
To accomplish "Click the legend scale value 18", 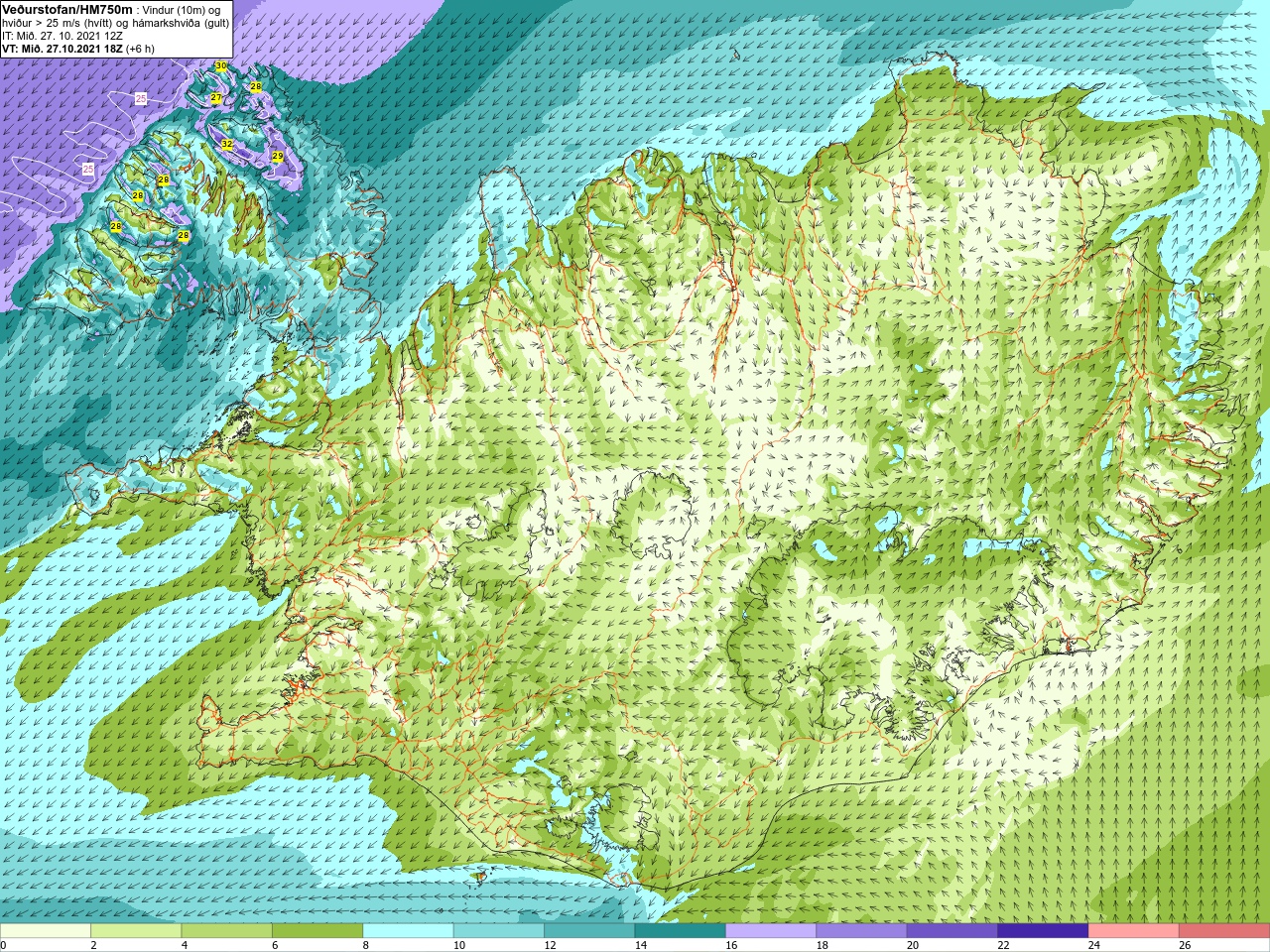I will [822, 946].
